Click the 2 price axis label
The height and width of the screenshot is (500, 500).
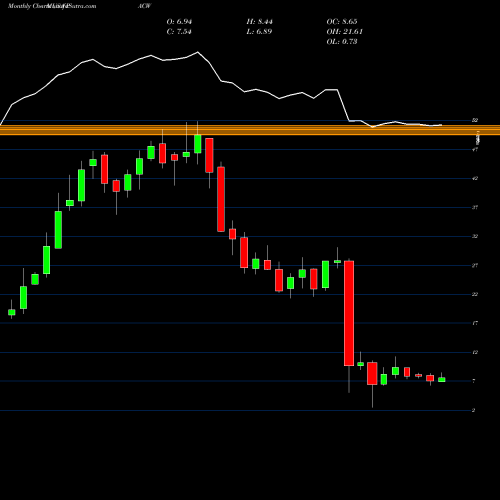(474, 410)
